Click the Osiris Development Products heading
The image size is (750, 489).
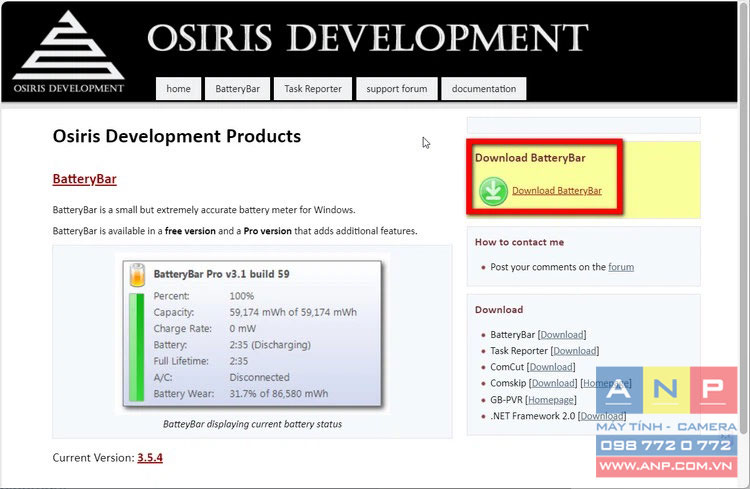point(177,136)
